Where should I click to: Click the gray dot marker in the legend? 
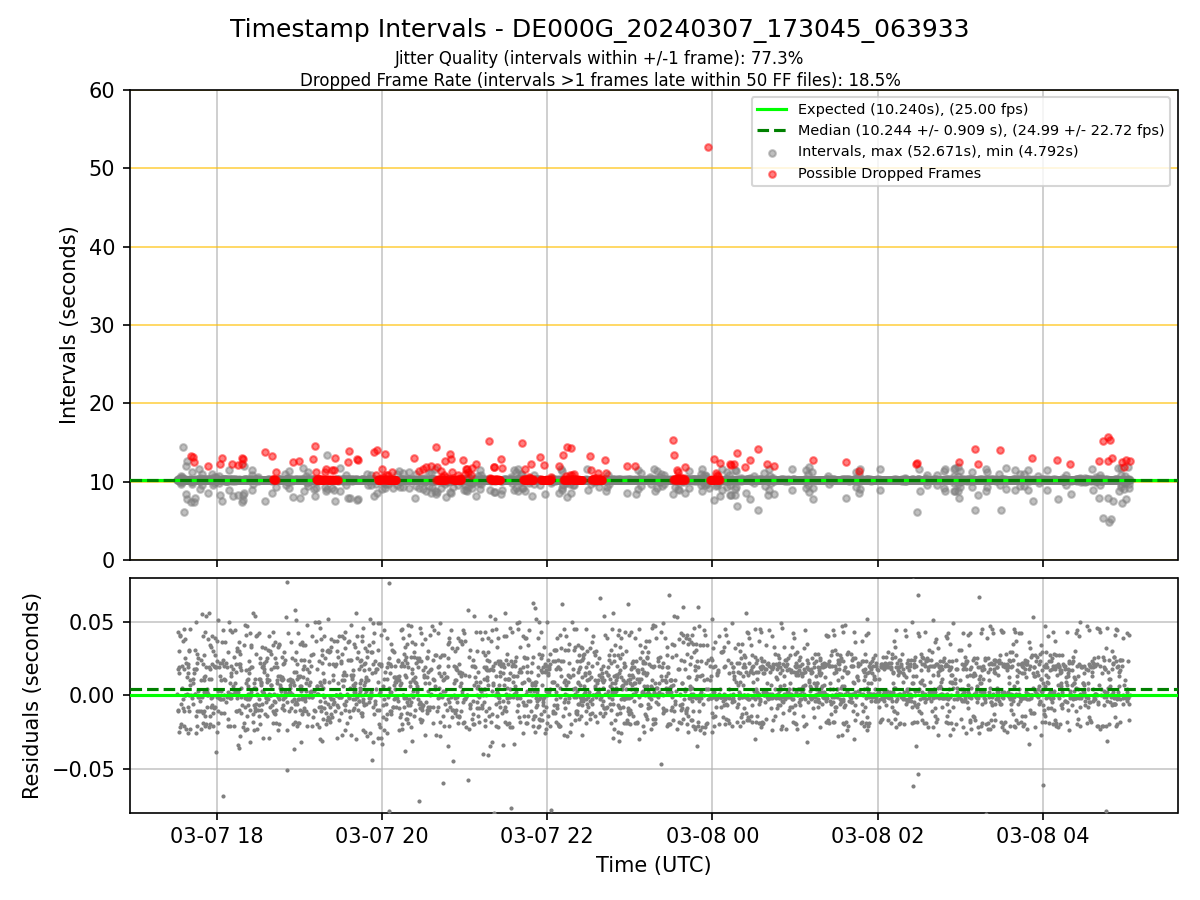[x=773, y=152]
